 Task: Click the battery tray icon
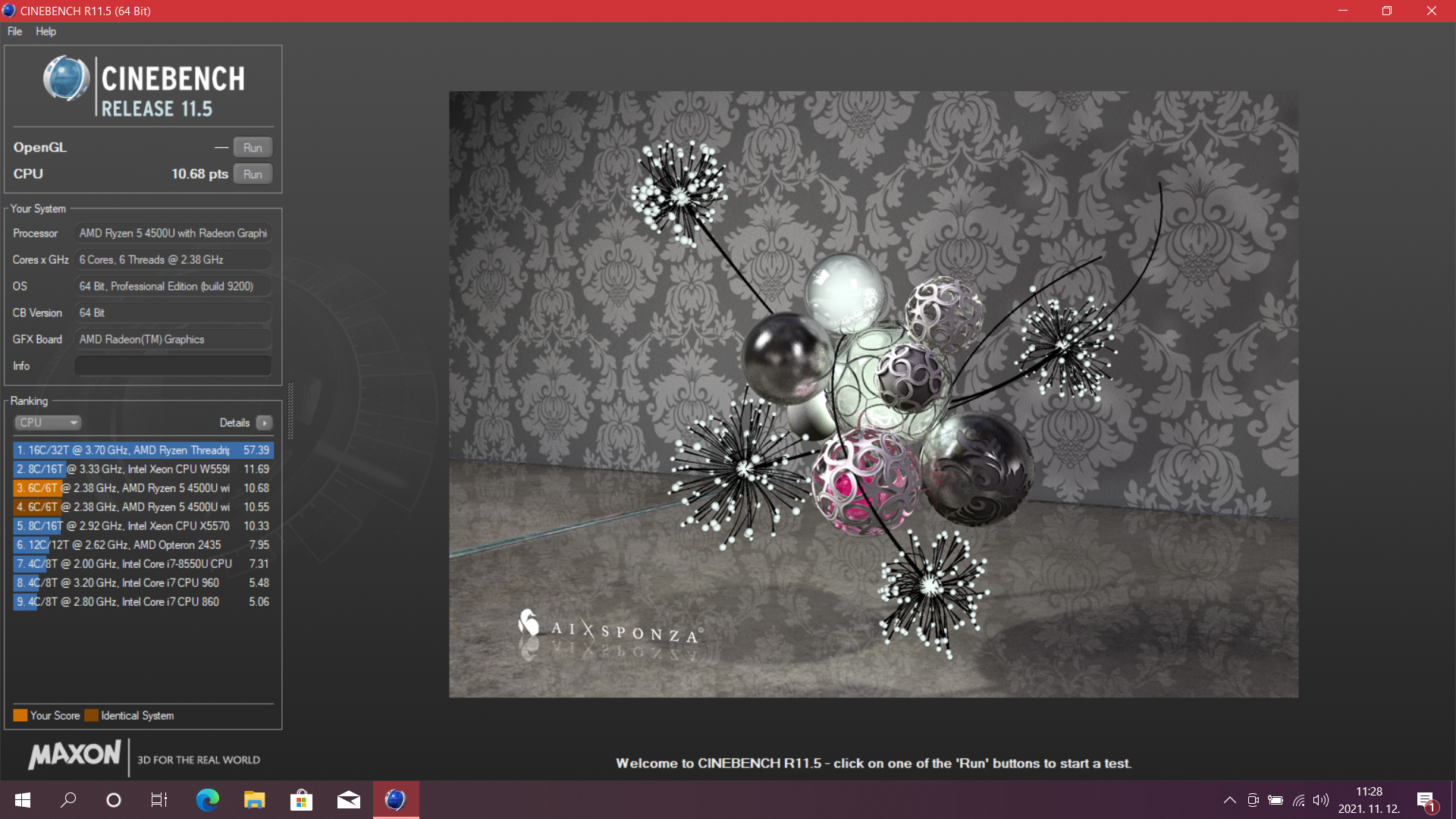(x=1276, y=800)
